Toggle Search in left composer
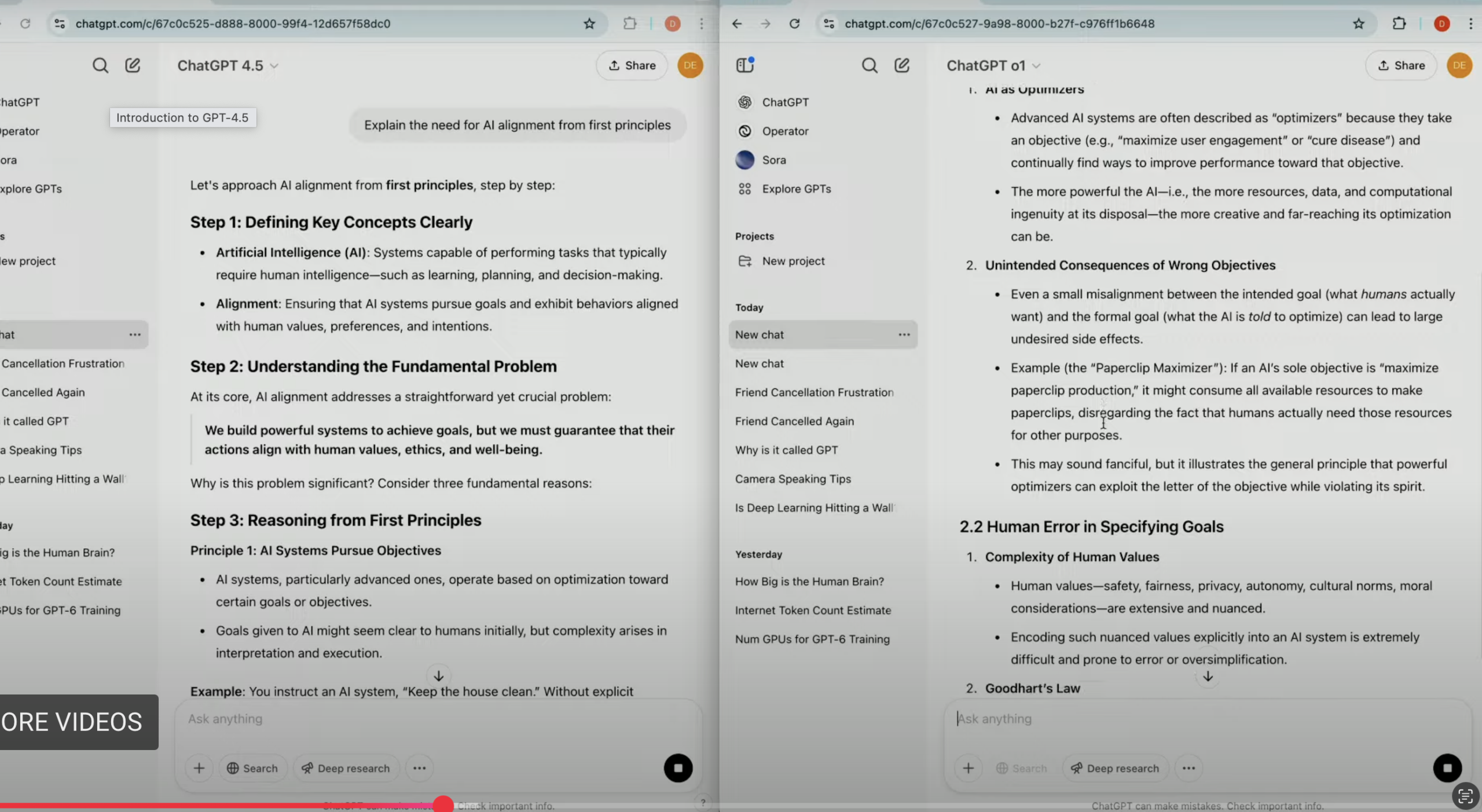The height and width of the screenshot is (812, 1482). (x=252, y=768)
